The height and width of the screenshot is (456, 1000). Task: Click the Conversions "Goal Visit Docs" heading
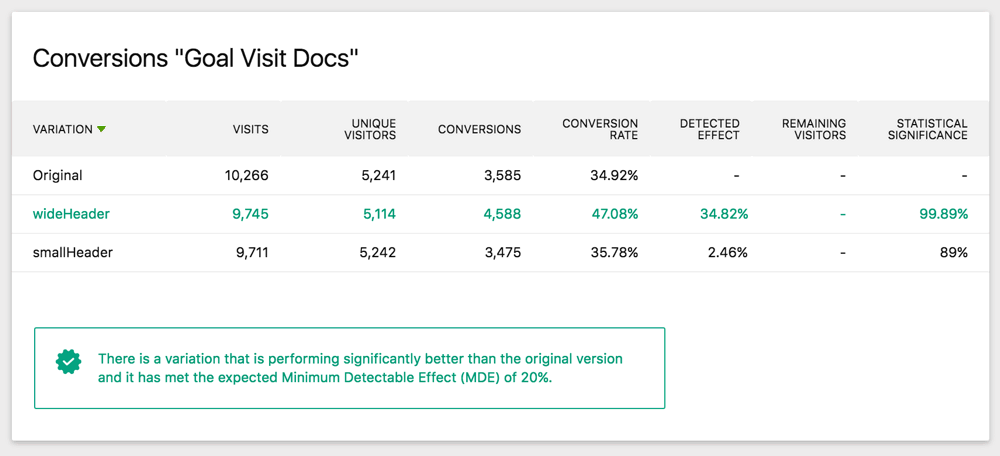196,58
